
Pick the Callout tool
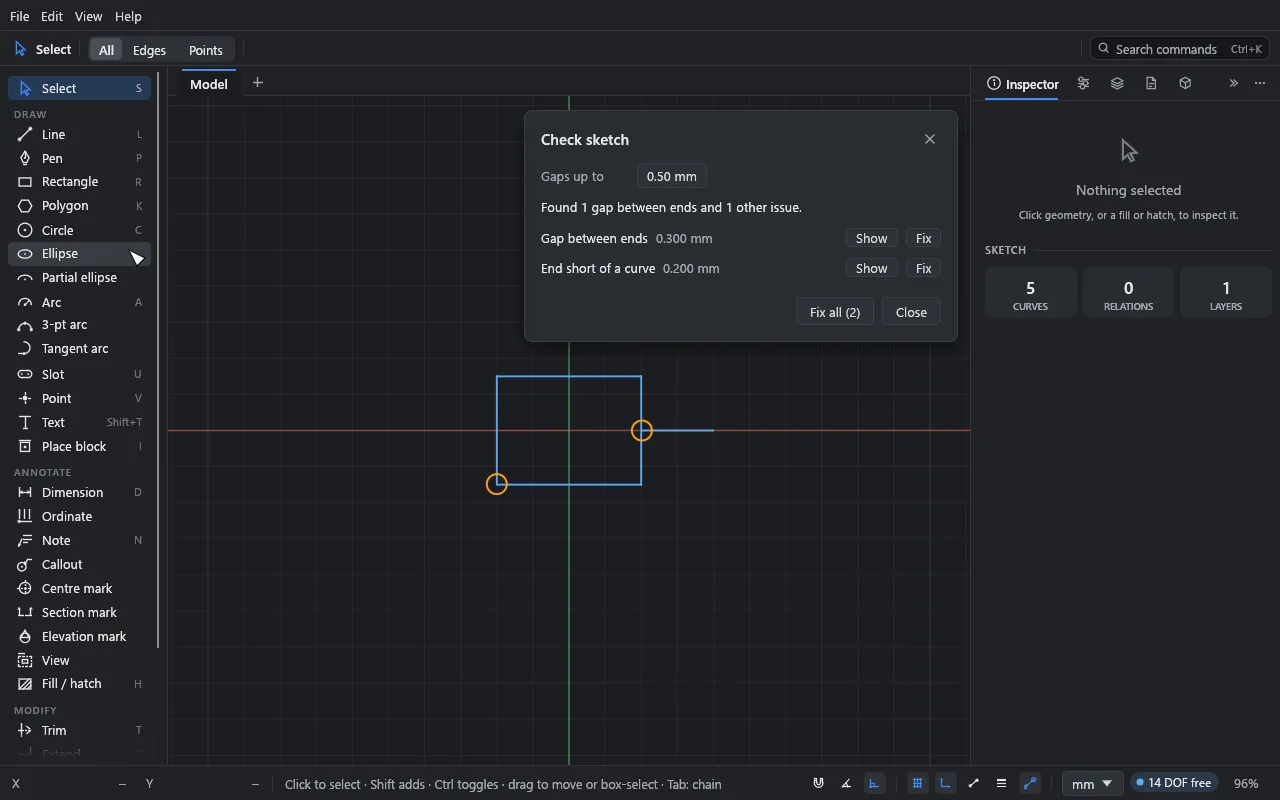pyautogui.click(x=80, y=564)
